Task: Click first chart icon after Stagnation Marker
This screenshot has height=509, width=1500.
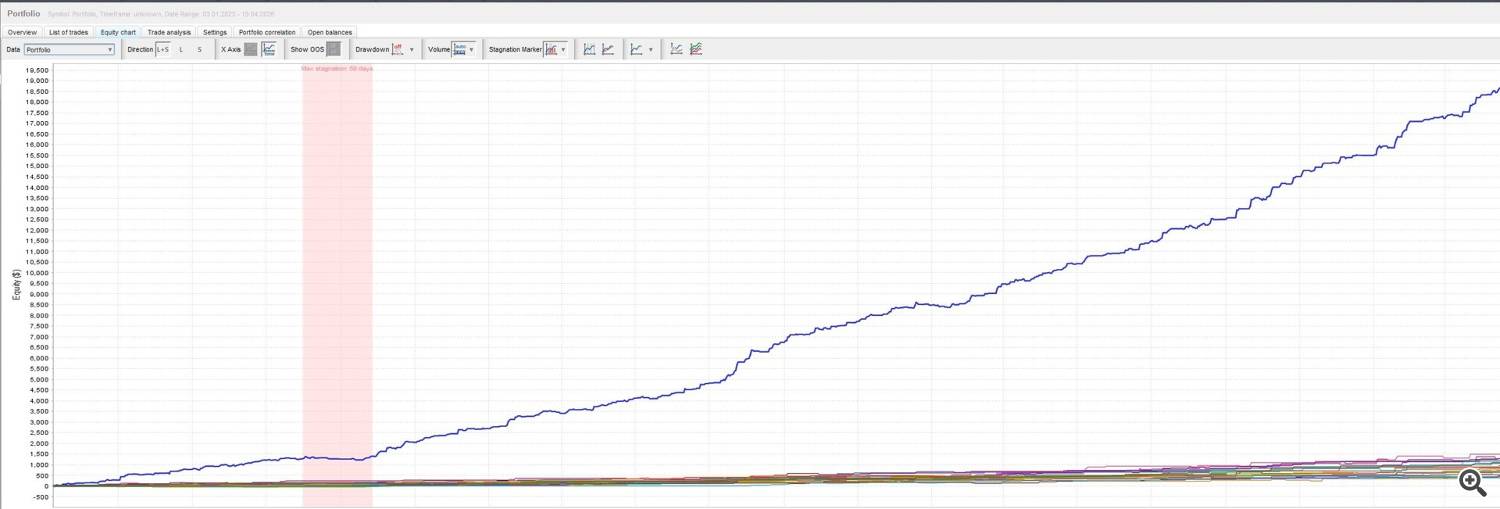Action: 589,49
